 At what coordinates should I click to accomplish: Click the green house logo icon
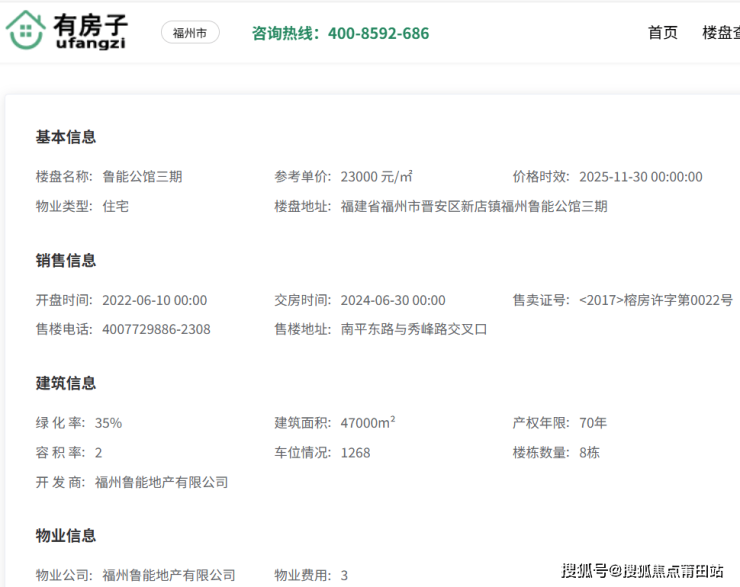(25, 31)
